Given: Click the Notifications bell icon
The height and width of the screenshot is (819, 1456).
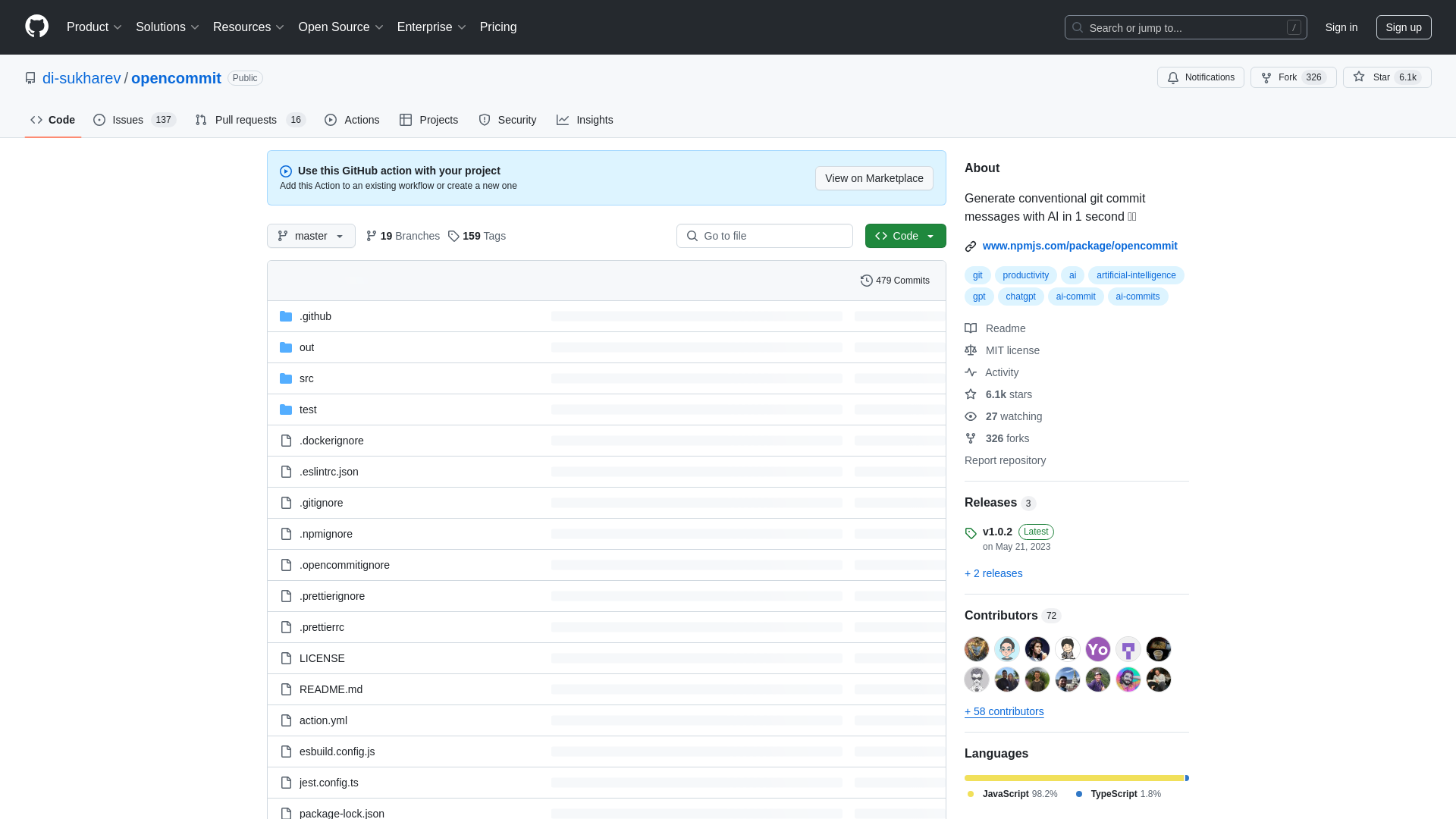Looking at the screenshot, I should click(x=1173, y=77).
